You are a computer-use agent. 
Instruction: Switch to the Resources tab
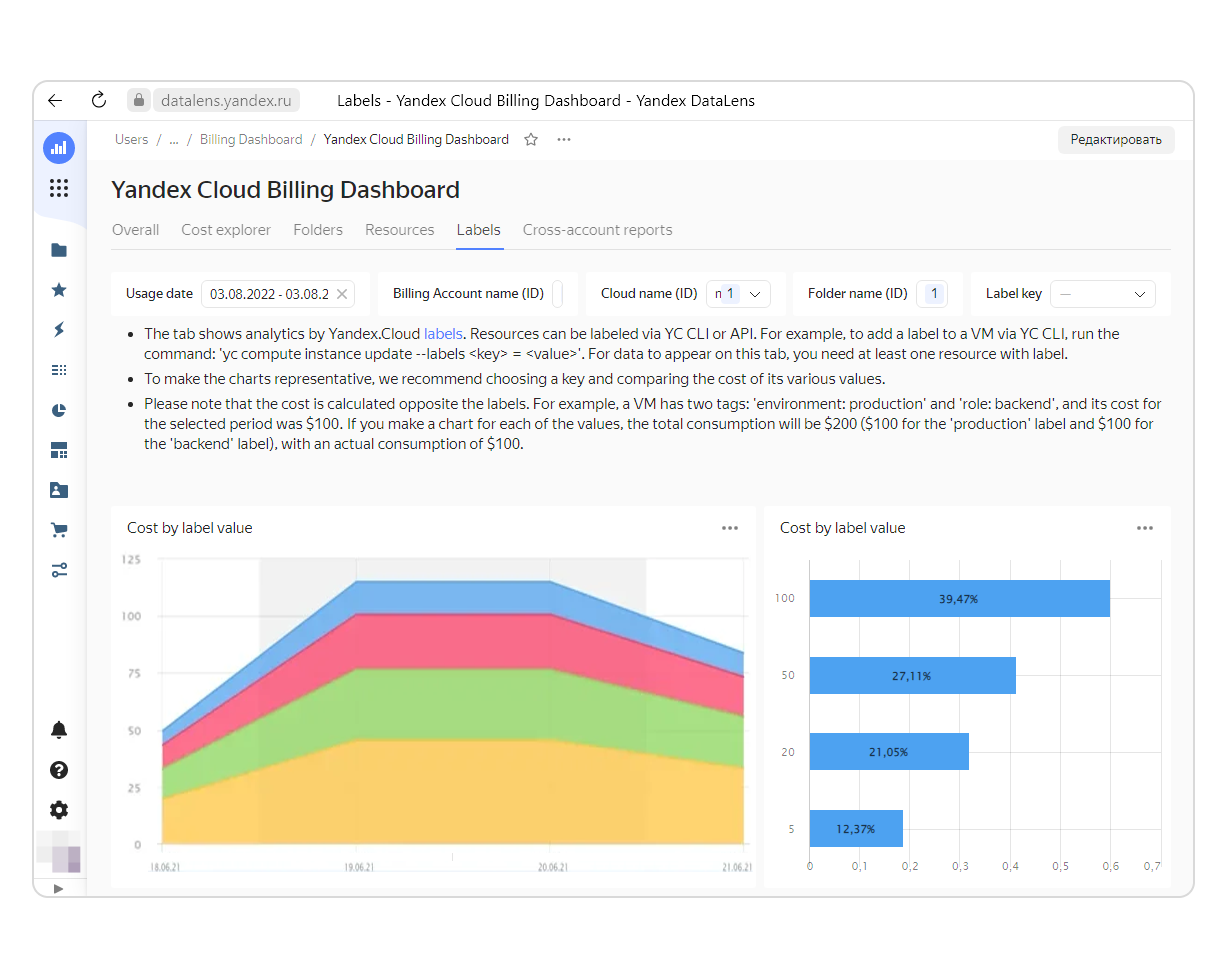(400, 230)
